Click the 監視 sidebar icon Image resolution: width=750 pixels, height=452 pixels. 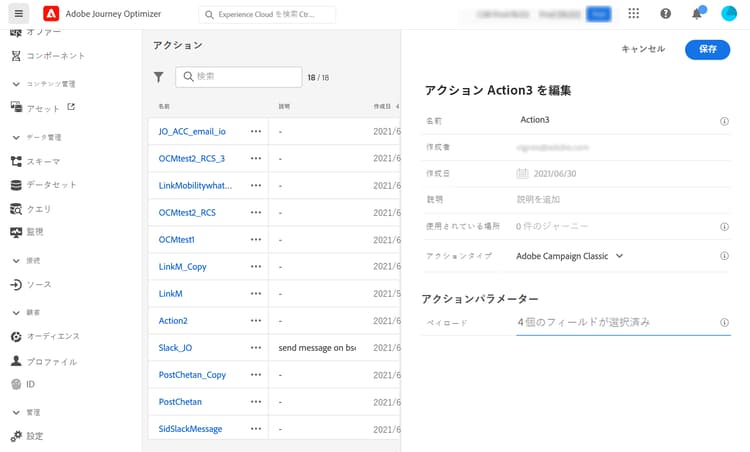(16, 232)
